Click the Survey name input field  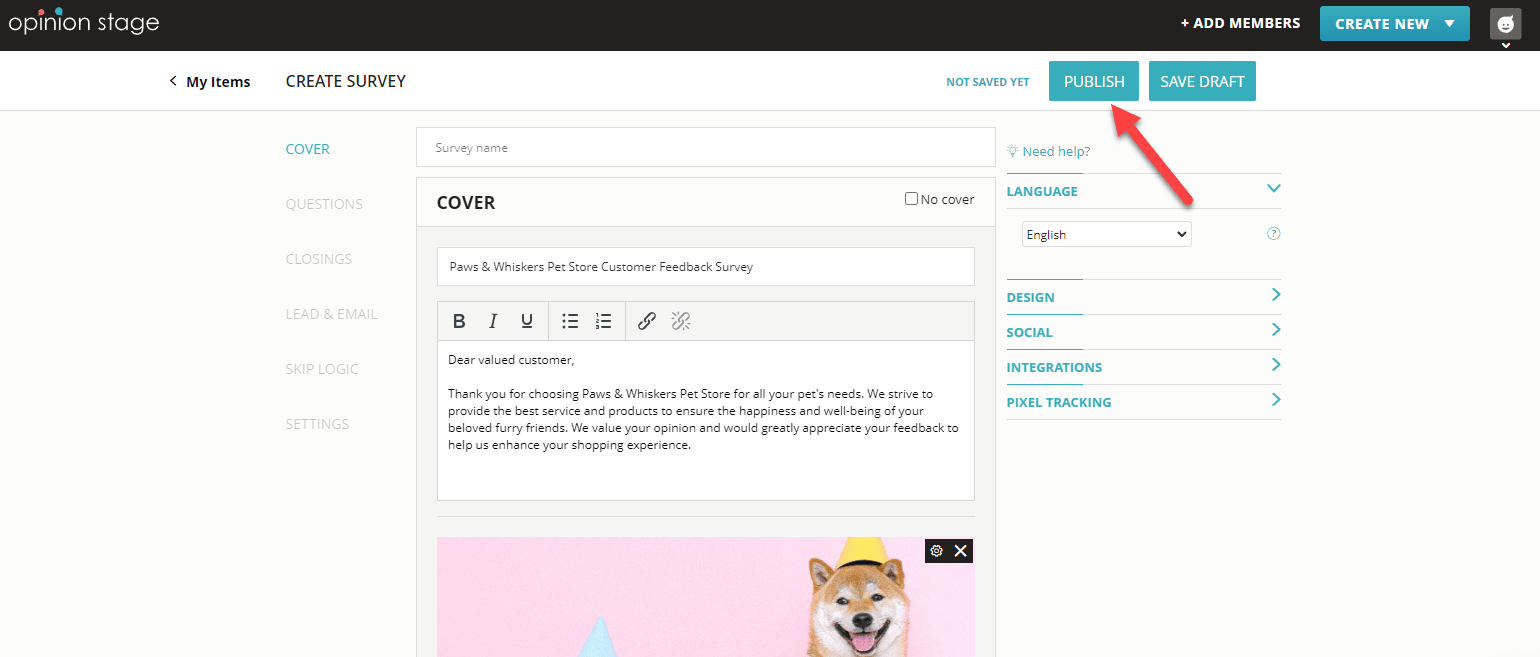click(x=705, y=148)
